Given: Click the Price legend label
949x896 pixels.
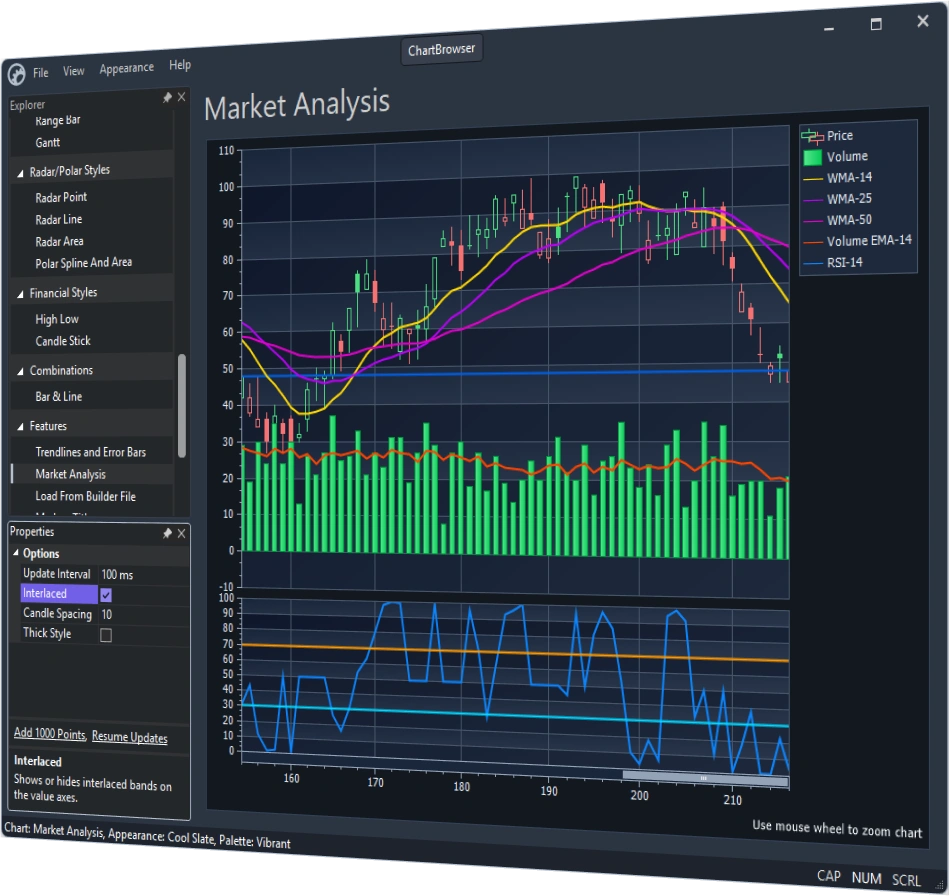Looking at the screenshot, I should (840, 136).
